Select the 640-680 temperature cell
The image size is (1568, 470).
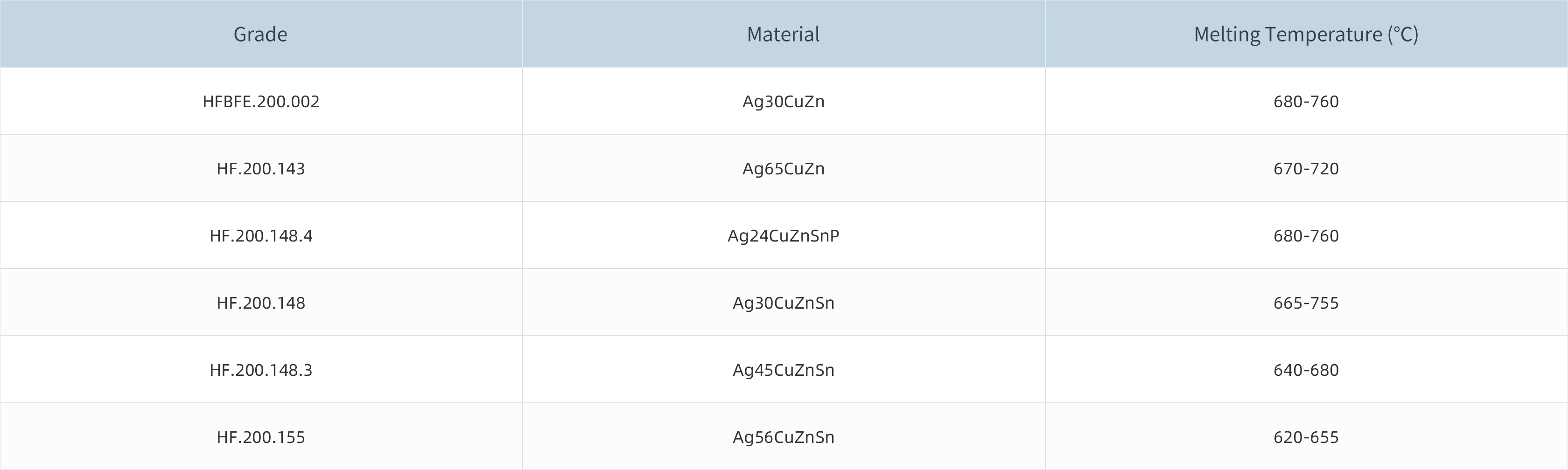coord(1306,370)
